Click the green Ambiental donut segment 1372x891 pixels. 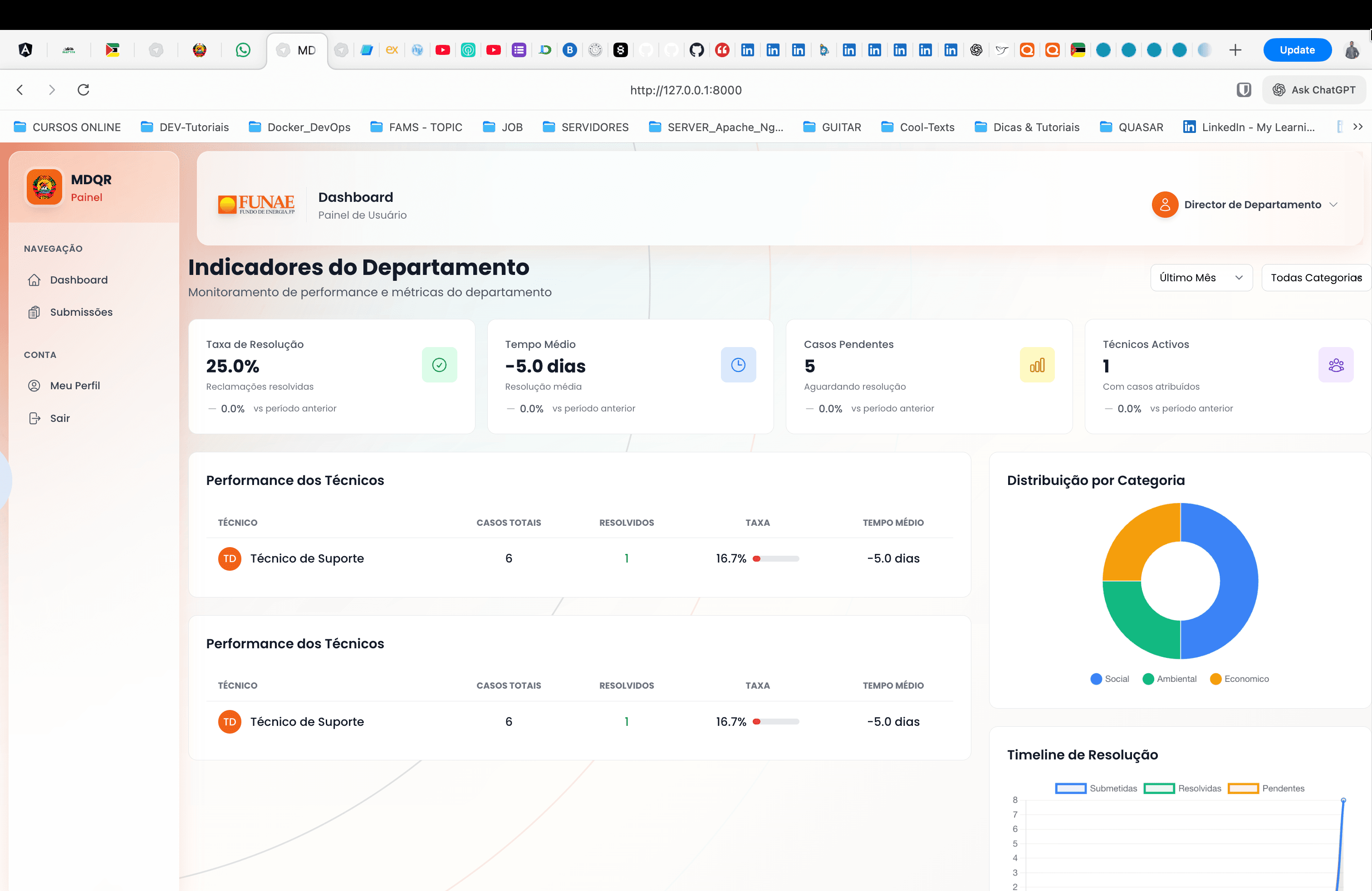coord(1139,622)
